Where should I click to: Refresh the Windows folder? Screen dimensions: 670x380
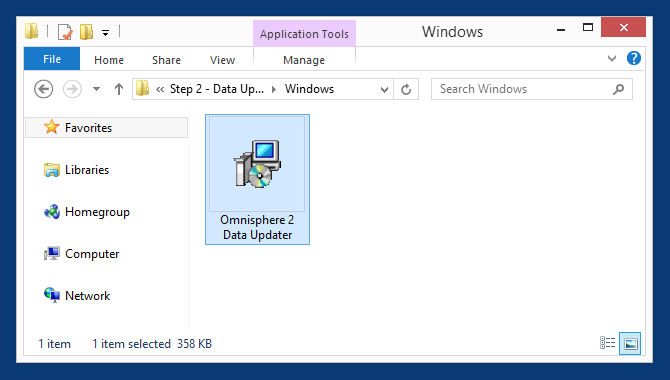pos(406,89)
